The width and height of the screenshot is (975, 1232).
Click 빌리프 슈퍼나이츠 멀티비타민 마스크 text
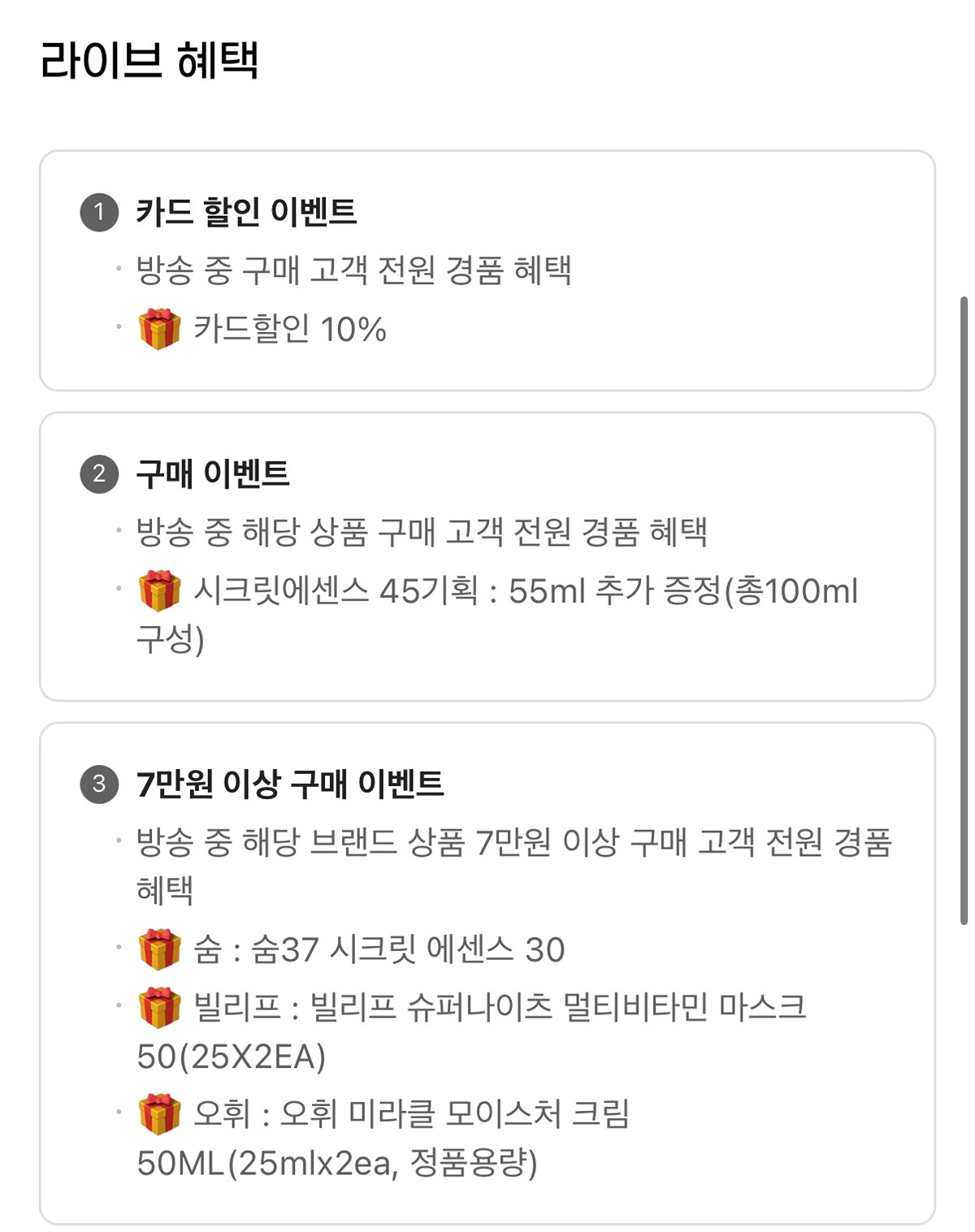[x=557, y=1008]
